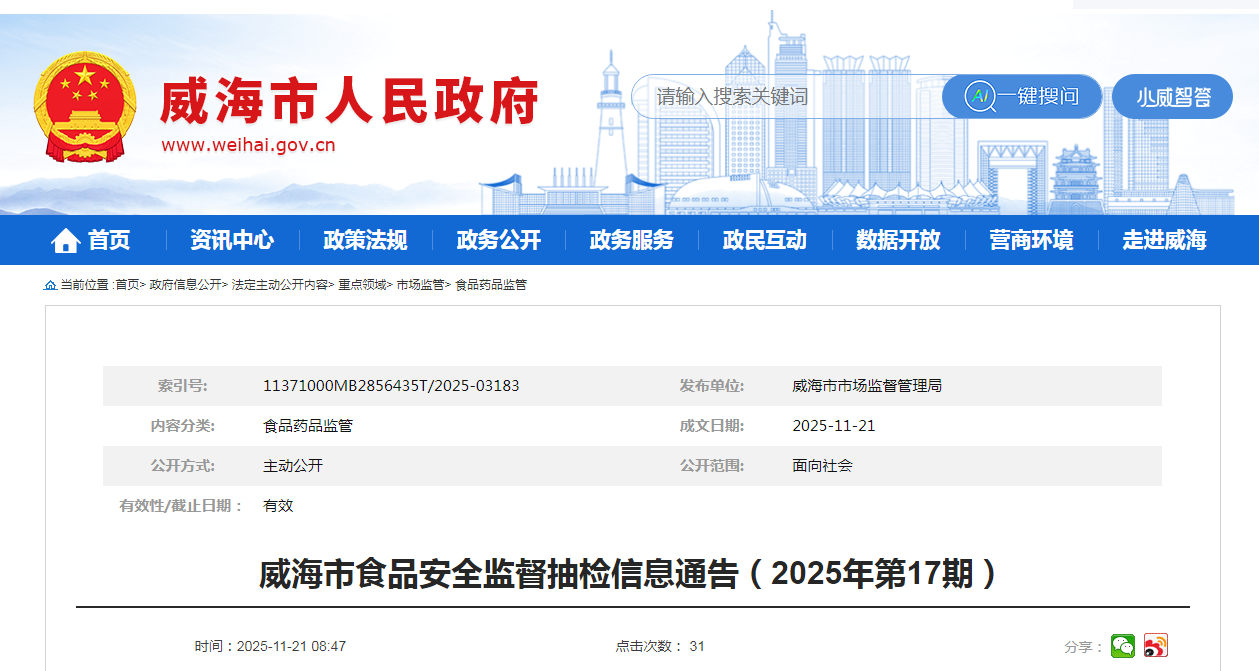Share article via Weibo icon
Image resolution: width=1259 pixels, height=671 pixels.
tap(1155, 646)
